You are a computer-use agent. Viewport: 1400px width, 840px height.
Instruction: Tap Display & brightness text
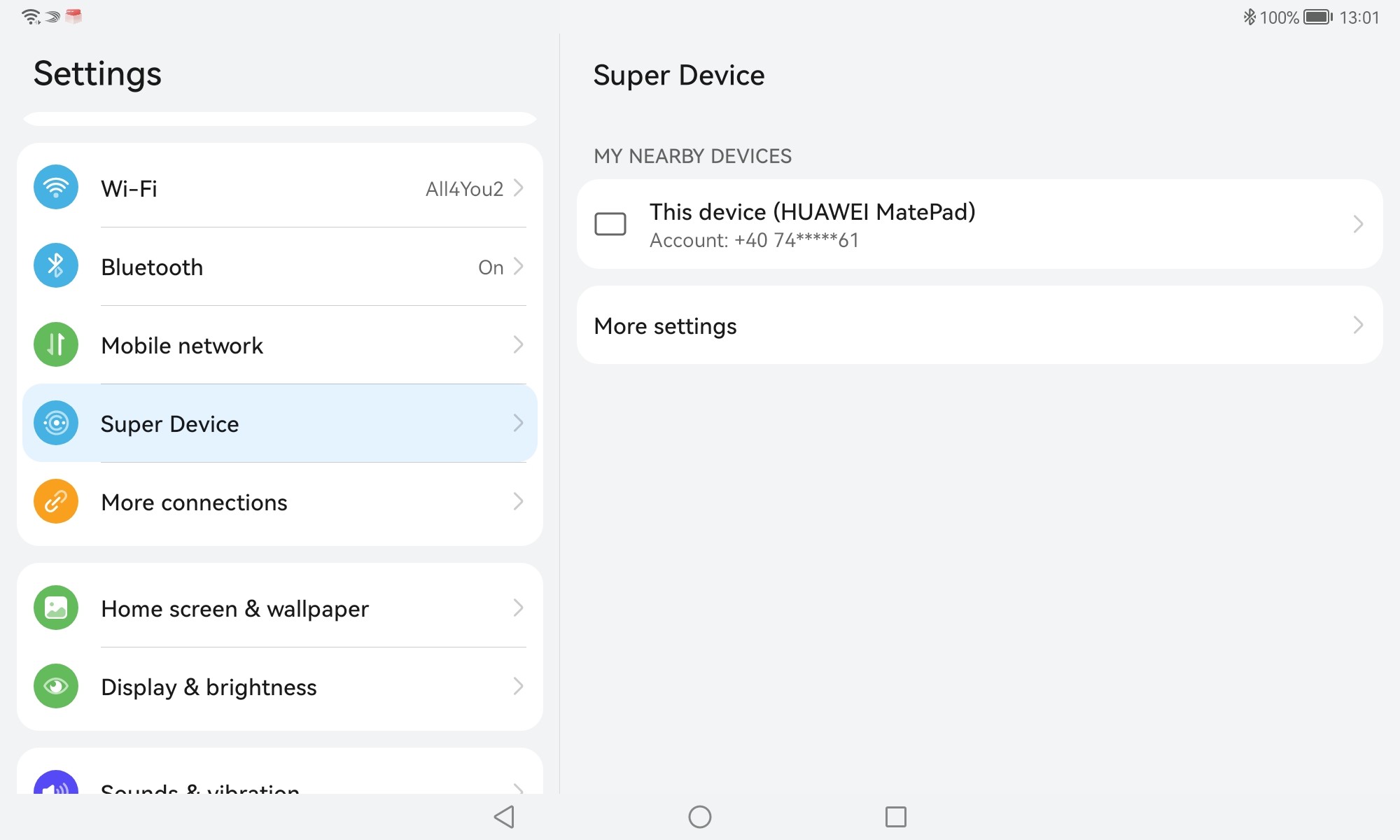tap(209, 687)
